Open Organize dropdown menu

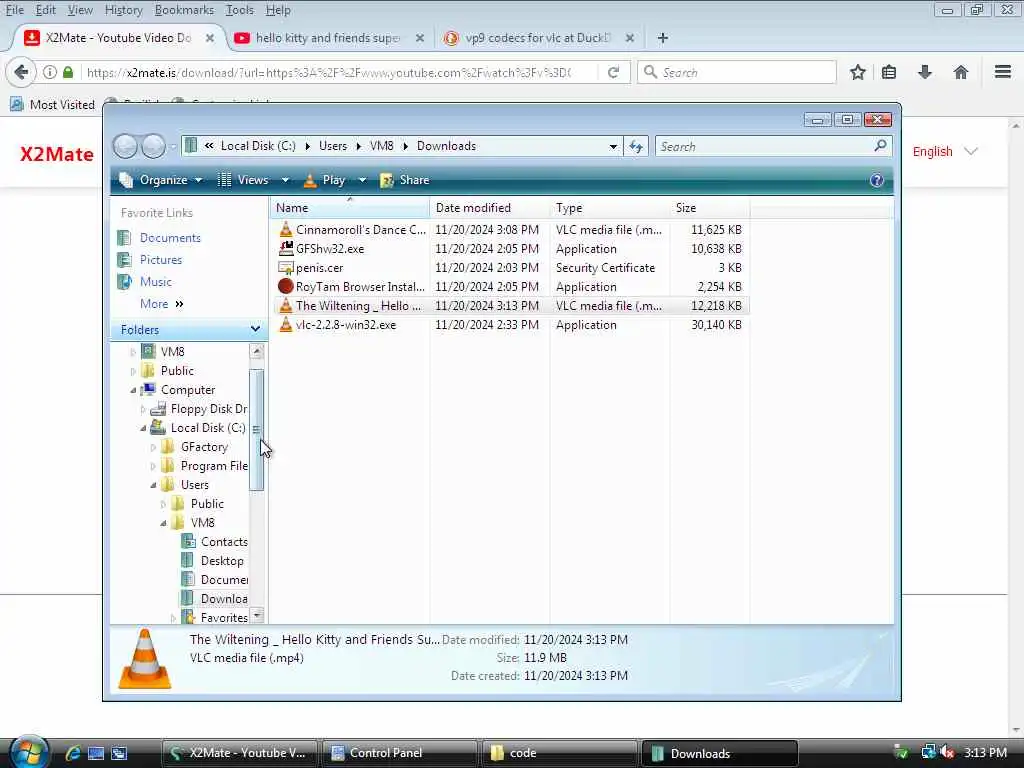pos(161,180)
